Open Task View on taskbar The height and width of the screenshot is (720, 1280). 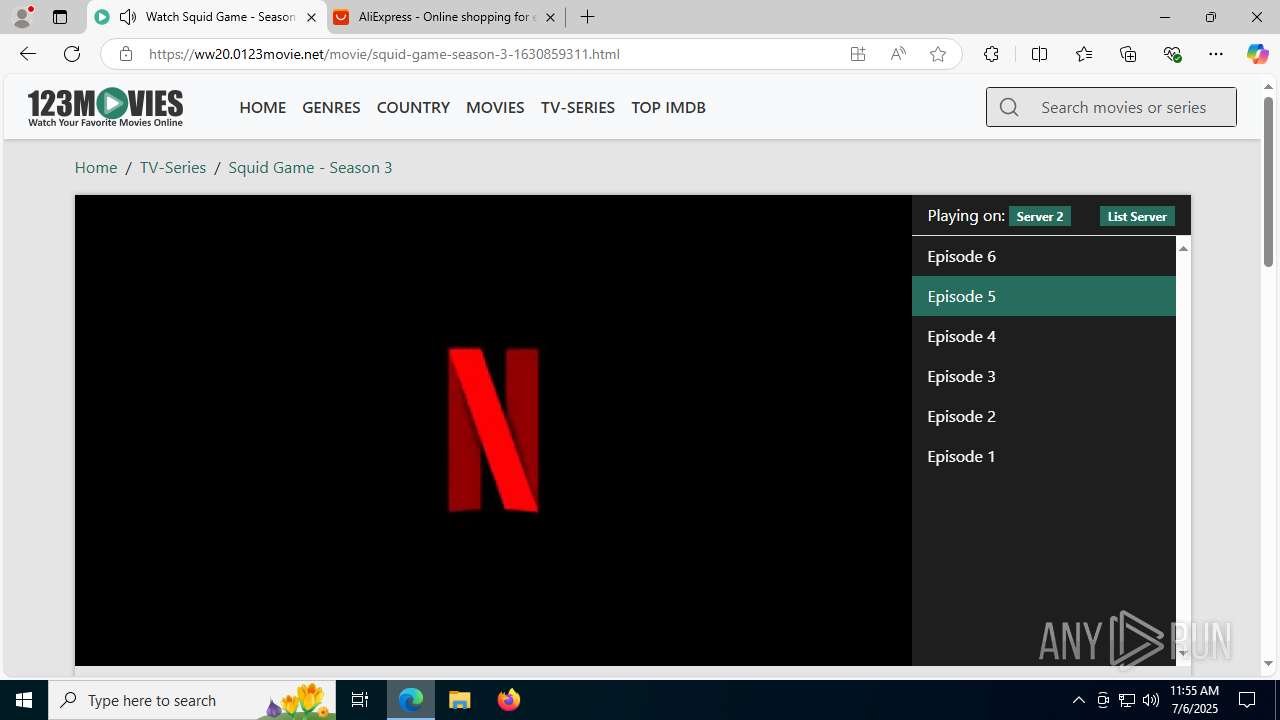(360, 700)
